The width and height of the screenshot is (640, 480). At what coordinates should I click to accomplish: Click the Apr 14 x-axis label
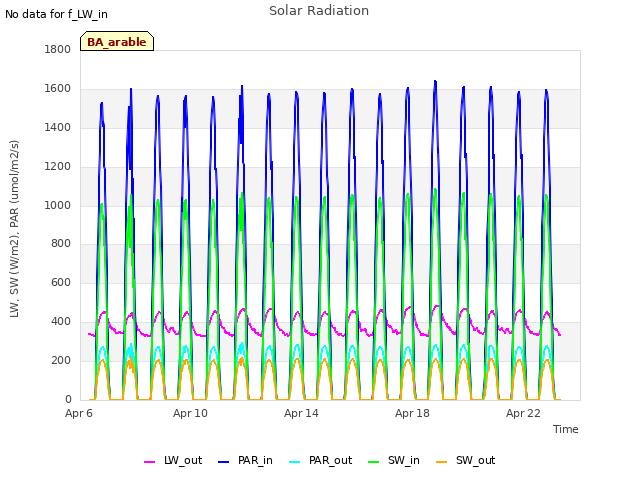301,413
